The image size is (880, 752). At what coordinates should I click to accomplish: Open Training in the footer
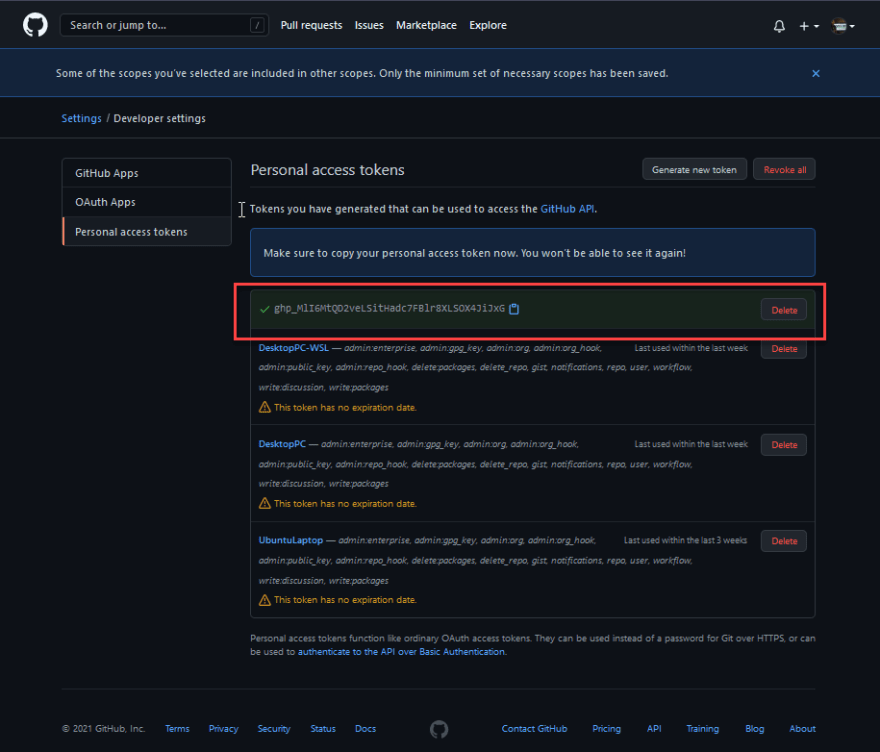(702, 728)
